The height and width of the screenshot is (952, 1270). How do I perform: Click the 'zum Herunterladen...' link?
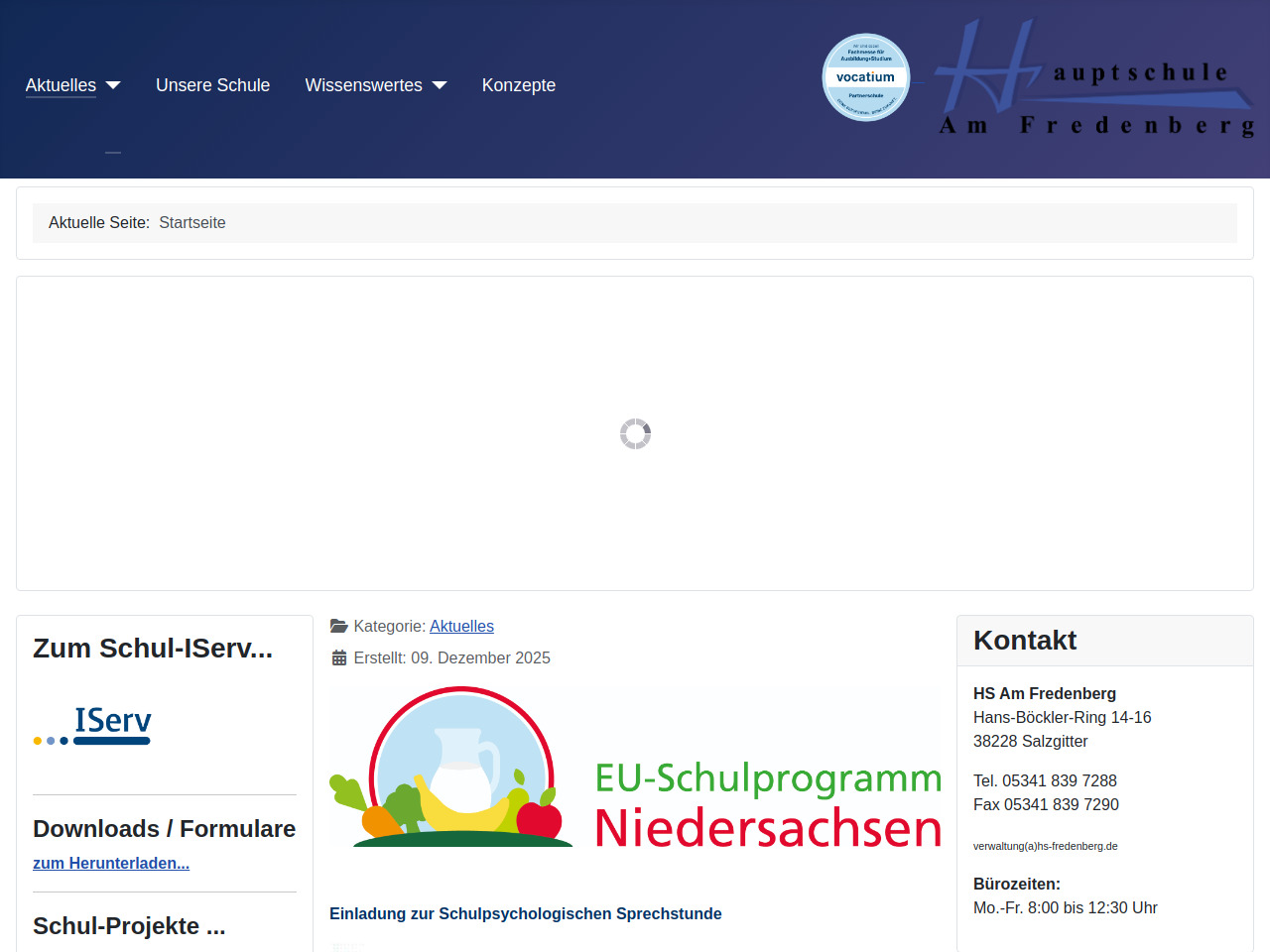point(111,863)
